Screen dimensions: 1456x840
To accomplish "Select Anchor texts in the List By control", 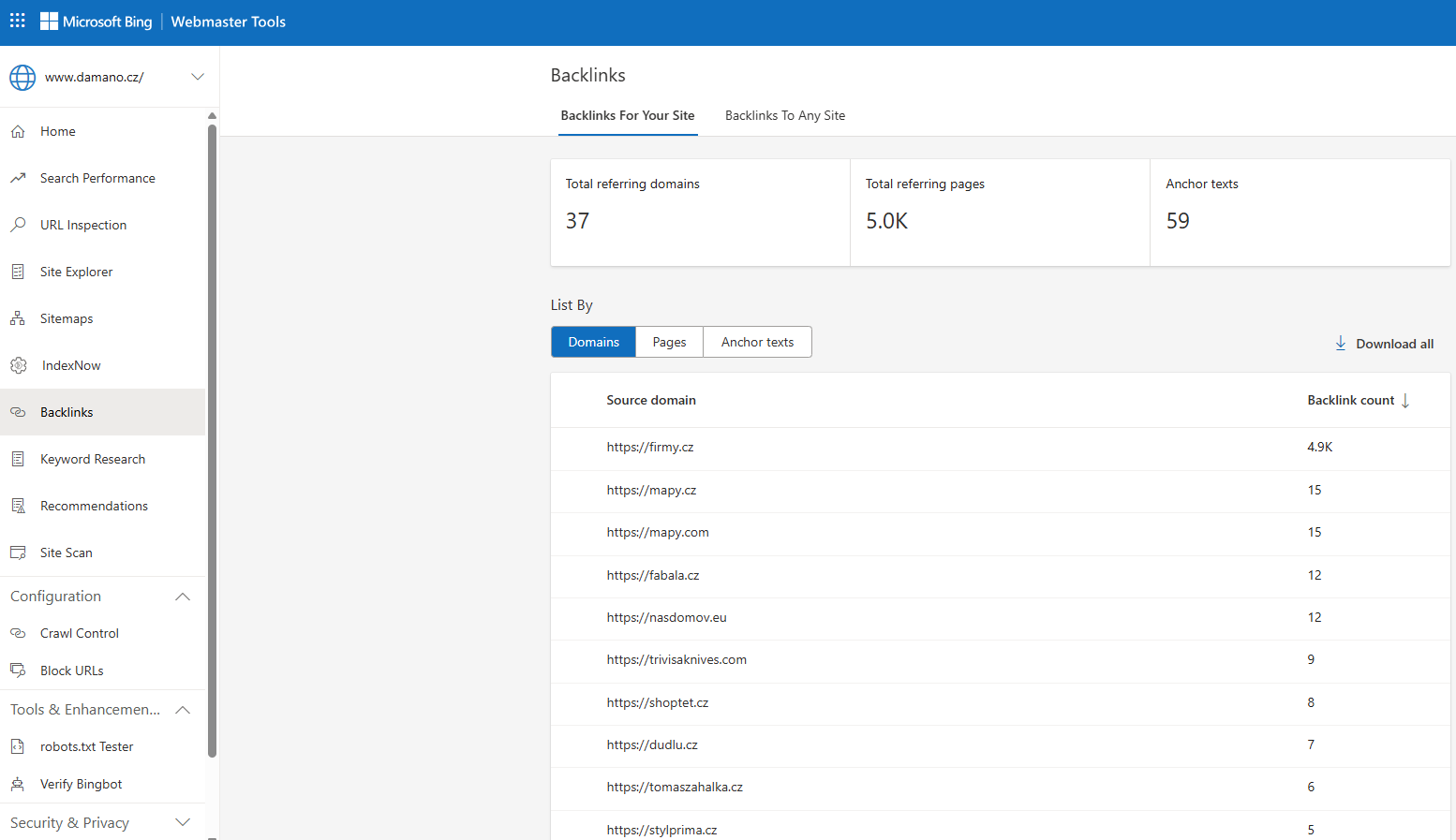I will coord(757,342).
